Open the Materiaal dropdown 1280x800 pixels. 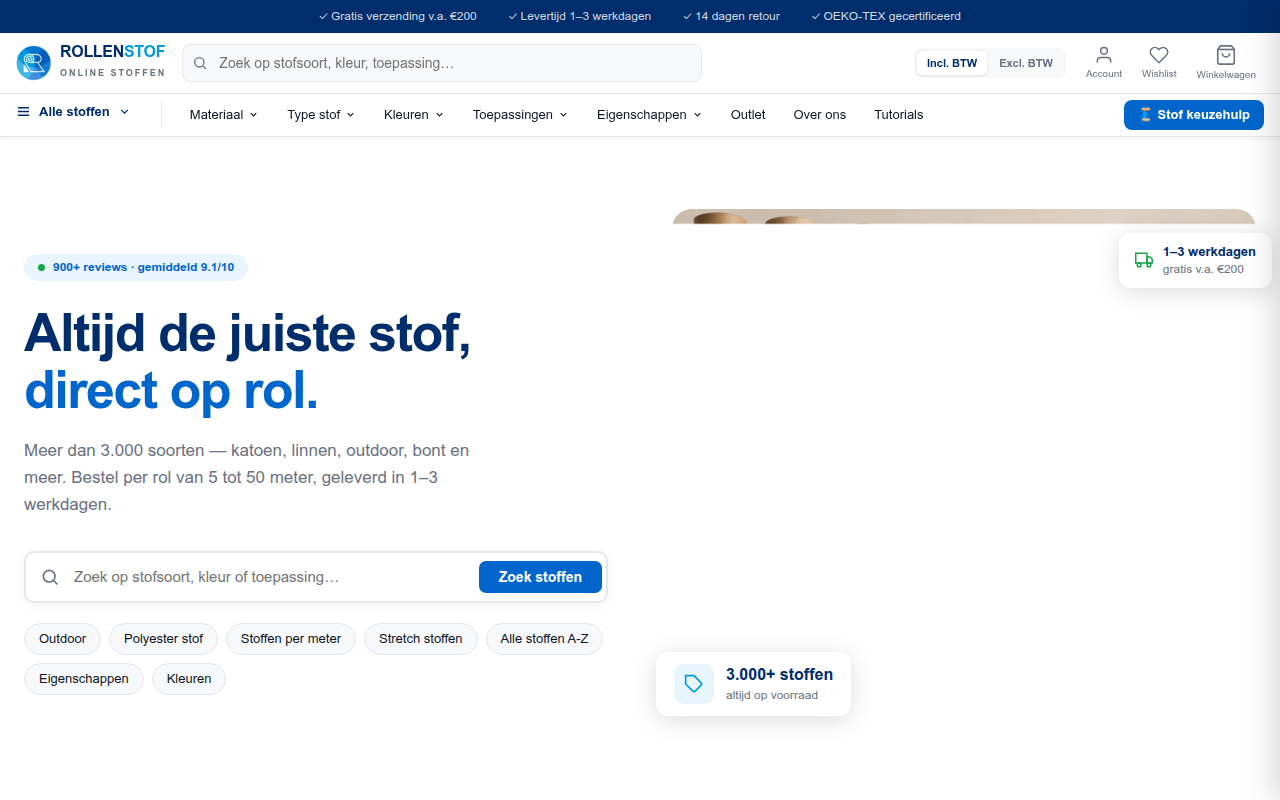pos(224,115)
